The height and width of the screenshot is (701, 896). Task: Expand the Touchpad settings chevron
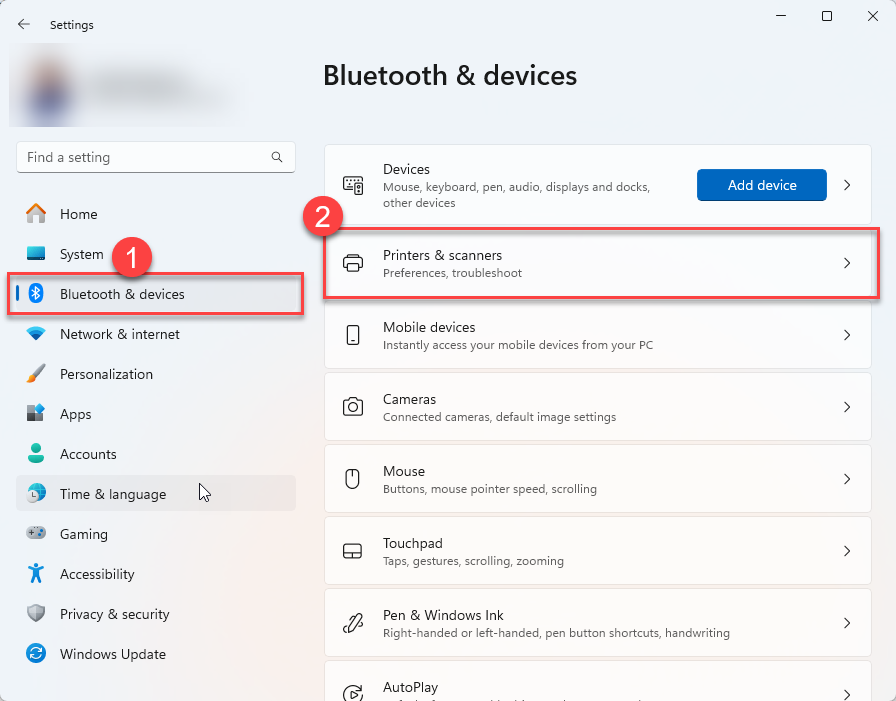[846, 551]
